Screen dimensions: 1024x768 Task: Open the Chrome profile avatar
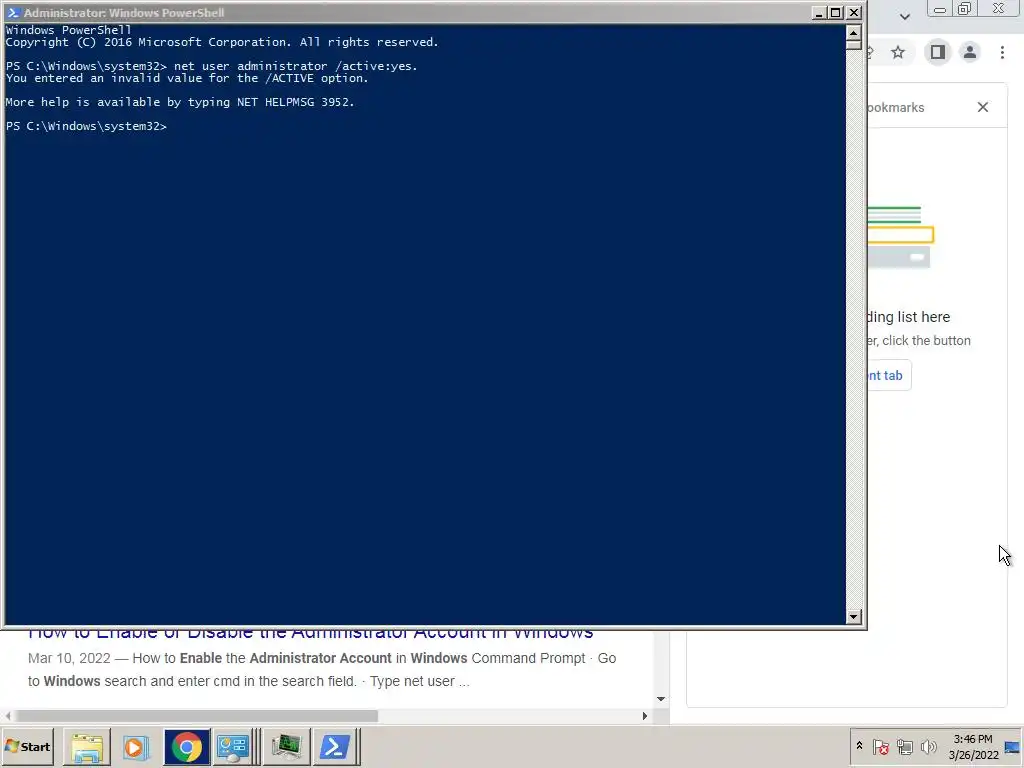coord(970,52)
